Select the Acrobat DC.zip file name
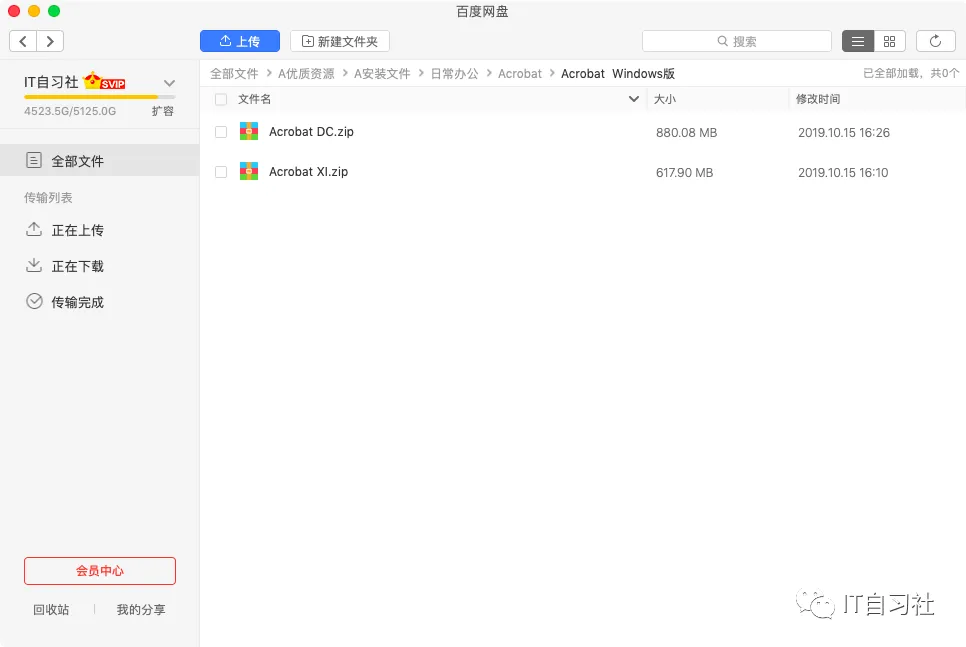Image resolution: width=966 pixels, height=647 pixels. coord(311,132)
